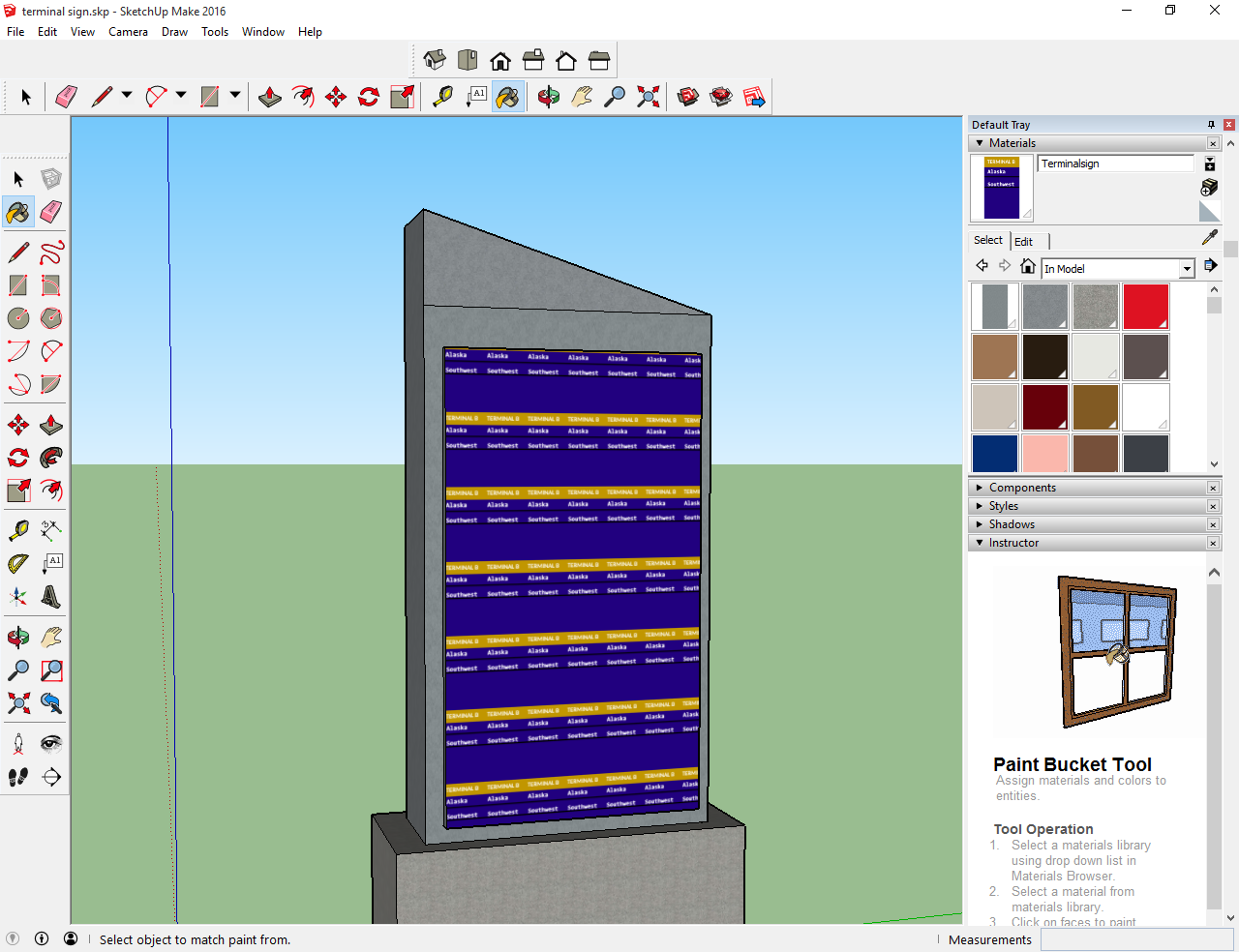The image size is (1239, 952).
Task: Select the Text label tool in top toolbar
Action: (475, 97)
